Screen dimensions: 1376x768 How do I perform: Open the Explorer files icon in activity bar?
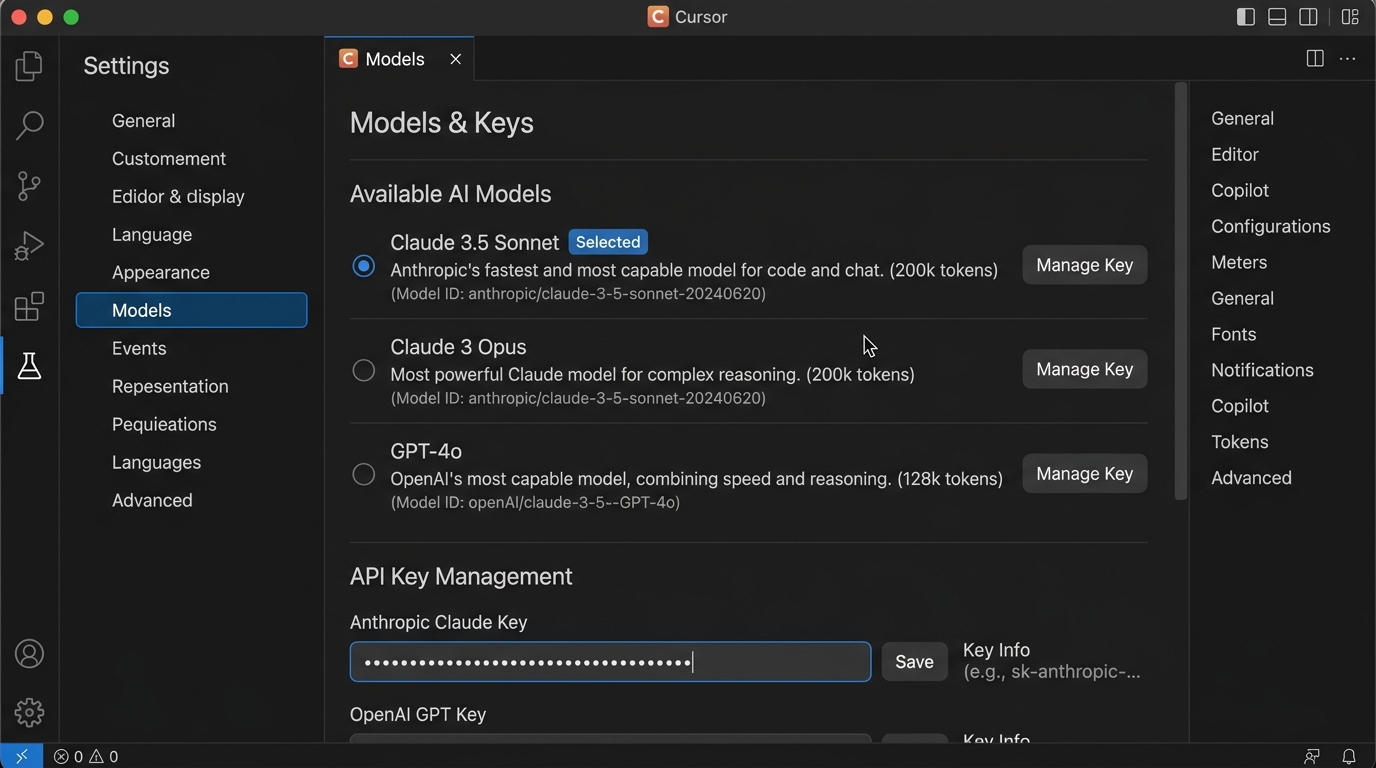click(x=29, y=66)
